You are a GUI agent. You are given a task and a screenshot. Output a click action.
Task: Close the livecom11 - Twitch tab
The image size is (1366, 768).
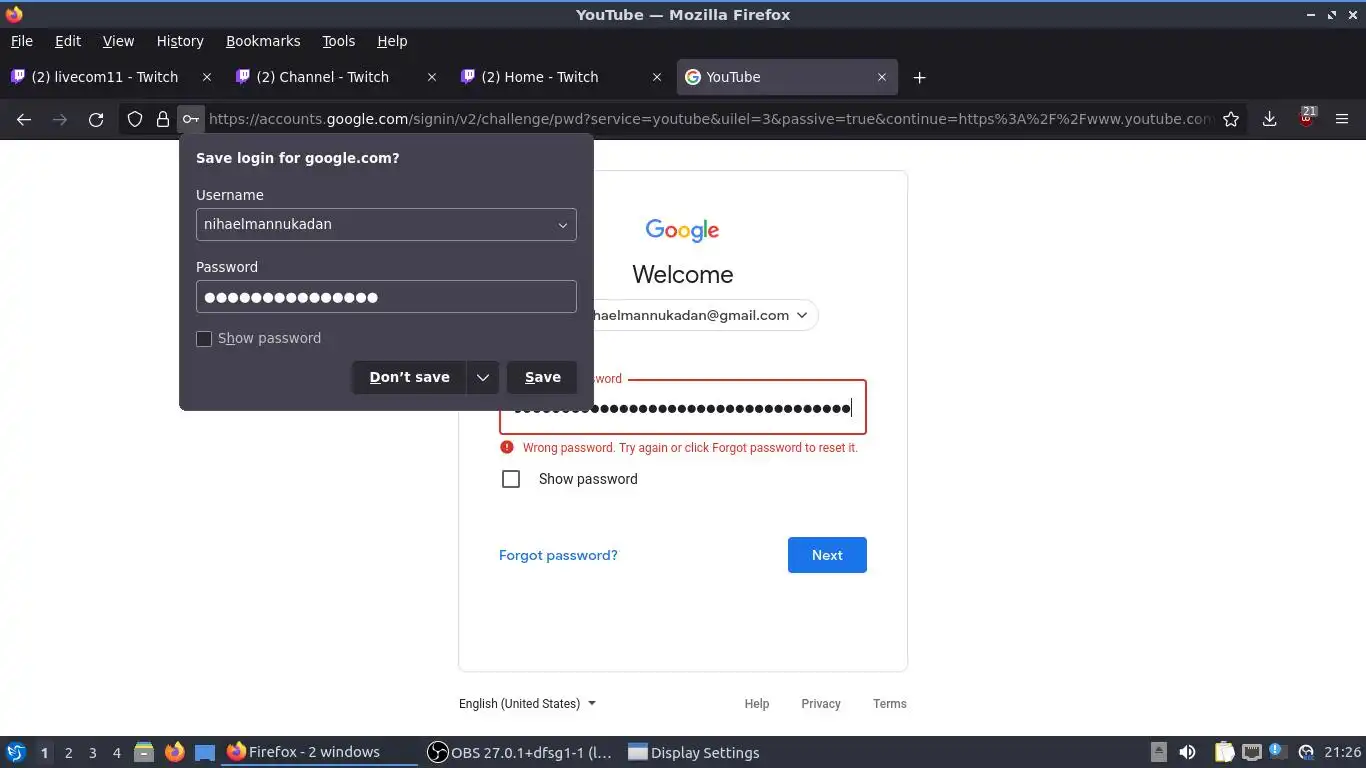pyautogui.click(x=207, y=77)
